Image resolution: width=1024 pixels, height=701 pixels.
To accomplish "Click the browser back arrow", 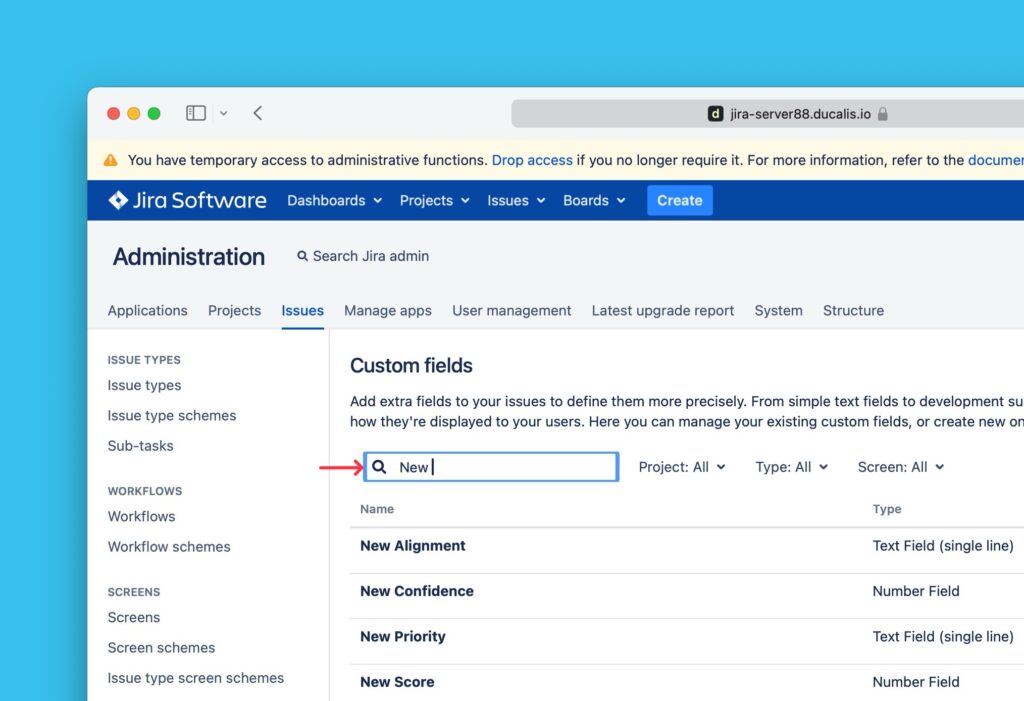I will (258, 113).
